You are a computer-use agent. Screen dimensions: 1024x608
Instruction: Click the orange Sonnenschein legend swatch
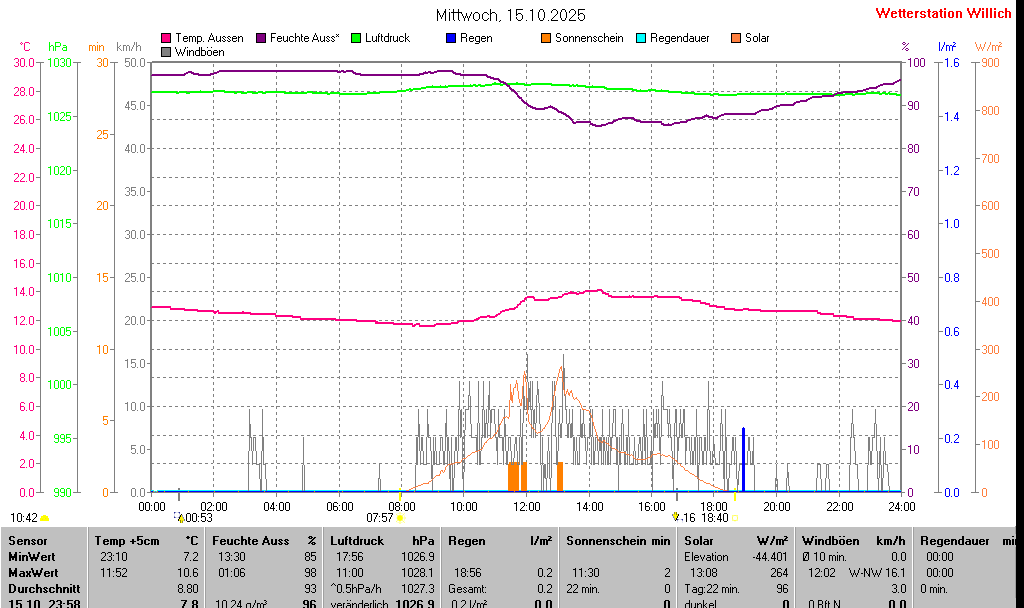click(x=546, y=38)
